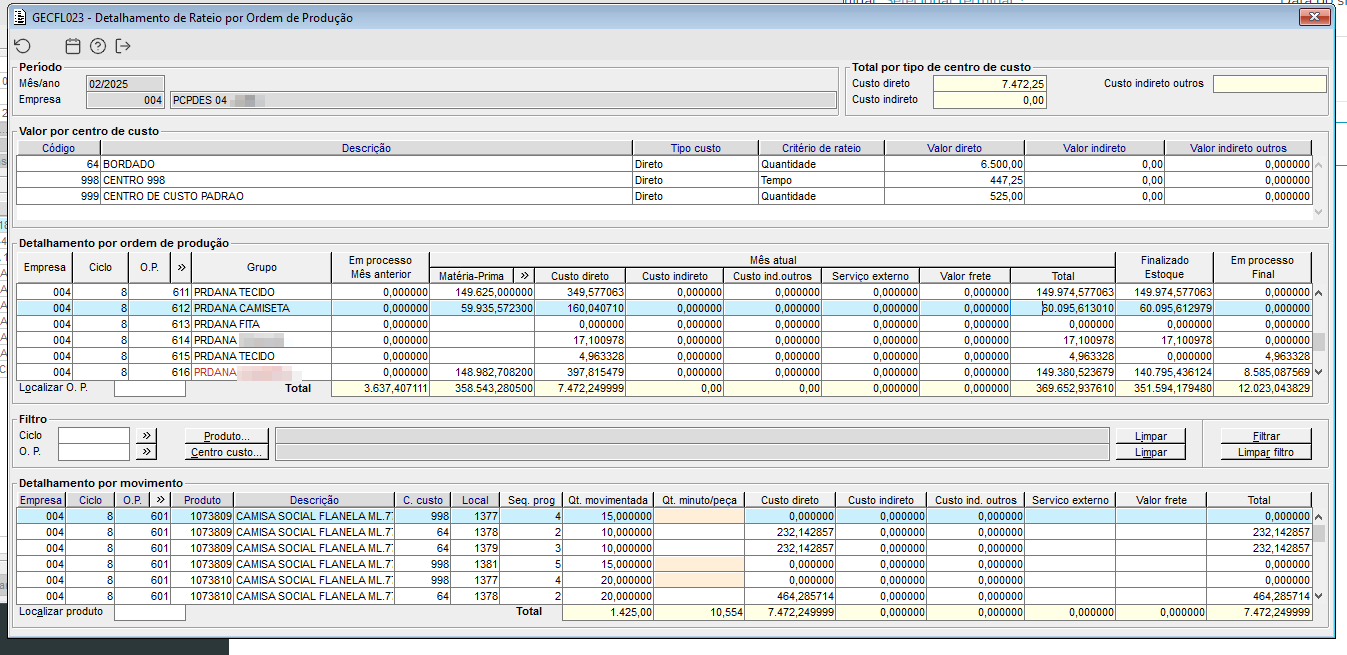The width and height of the screenshot is (1347, 655).
Task: Expand the O.P. column arrow in movement grid
Action: [159, 500]
